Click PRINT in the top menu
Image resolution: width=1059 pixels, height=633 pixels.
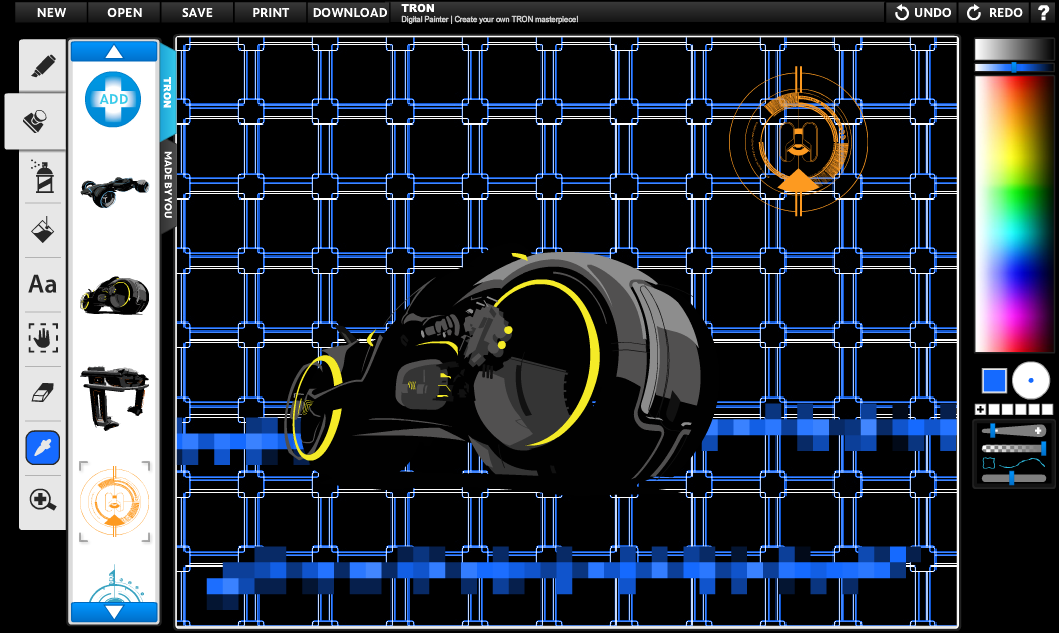point(271,12)
